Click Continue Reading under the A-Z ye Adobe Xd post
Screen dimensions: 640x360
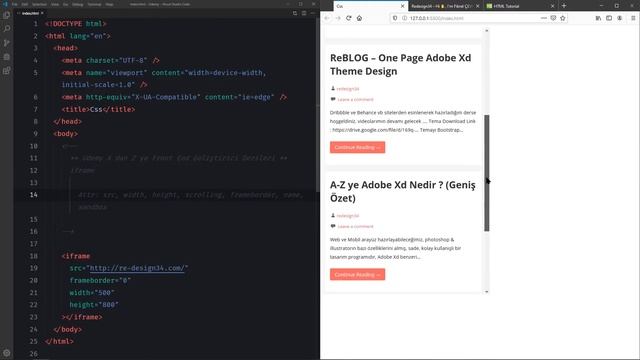(x=357, y=274)
